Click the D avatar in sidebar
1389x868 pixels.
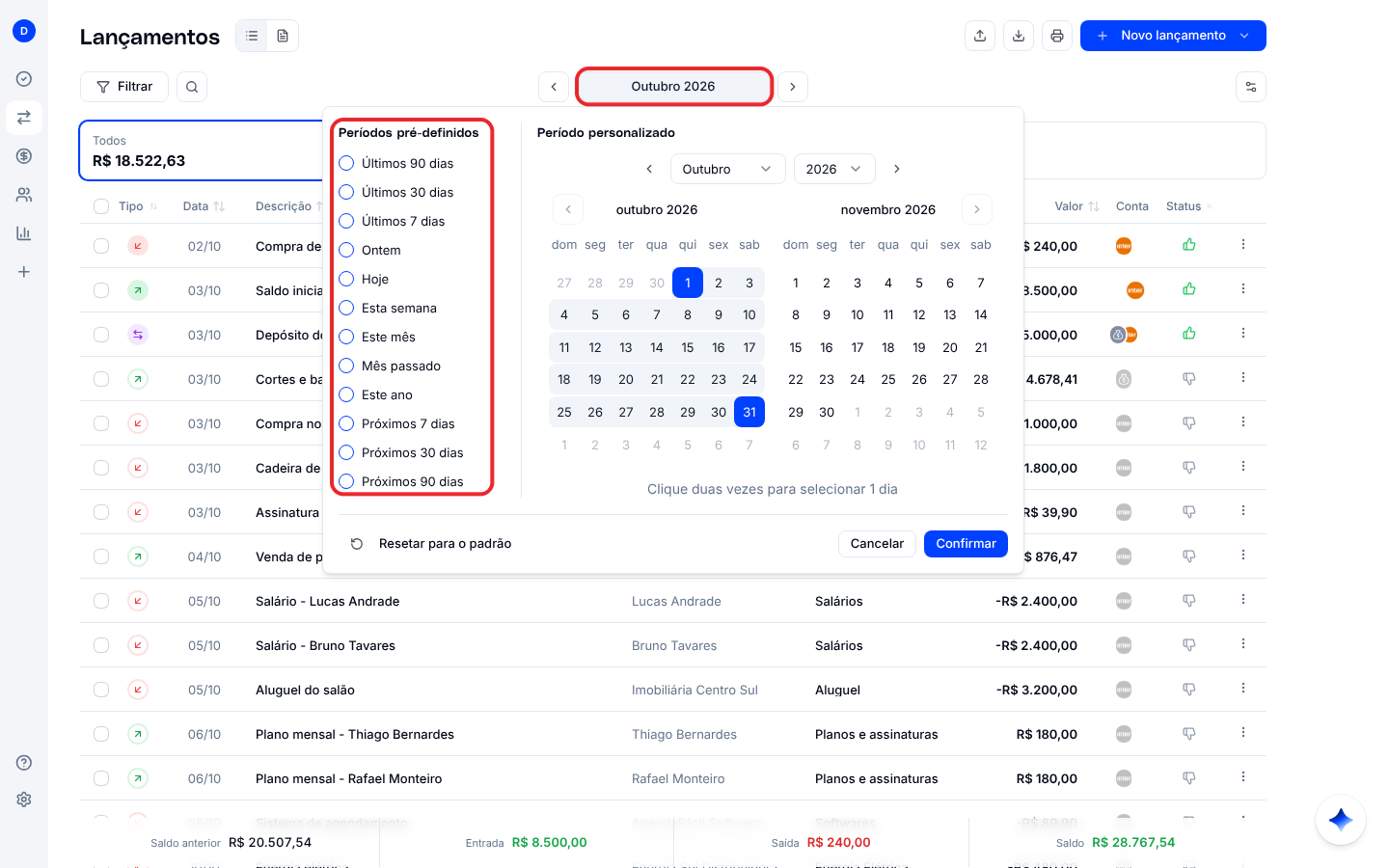24,31
